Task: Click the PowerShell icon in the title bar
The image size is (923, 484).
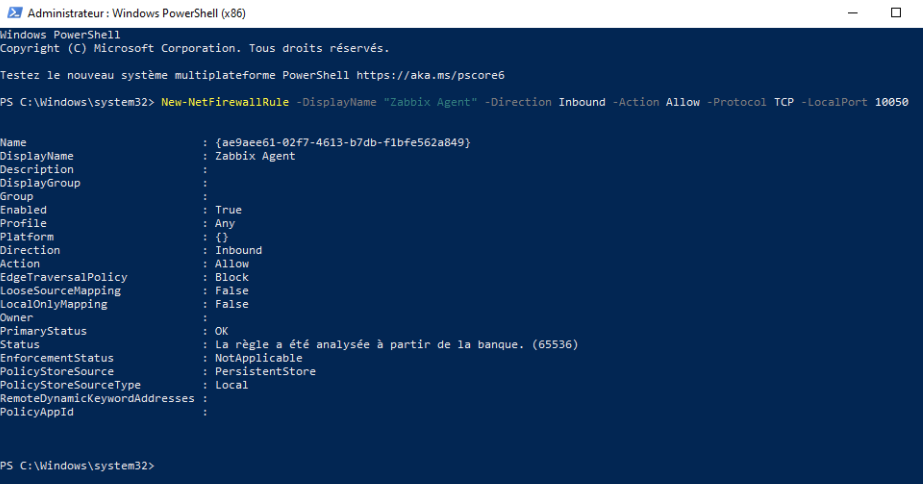Action: point(12,13)
